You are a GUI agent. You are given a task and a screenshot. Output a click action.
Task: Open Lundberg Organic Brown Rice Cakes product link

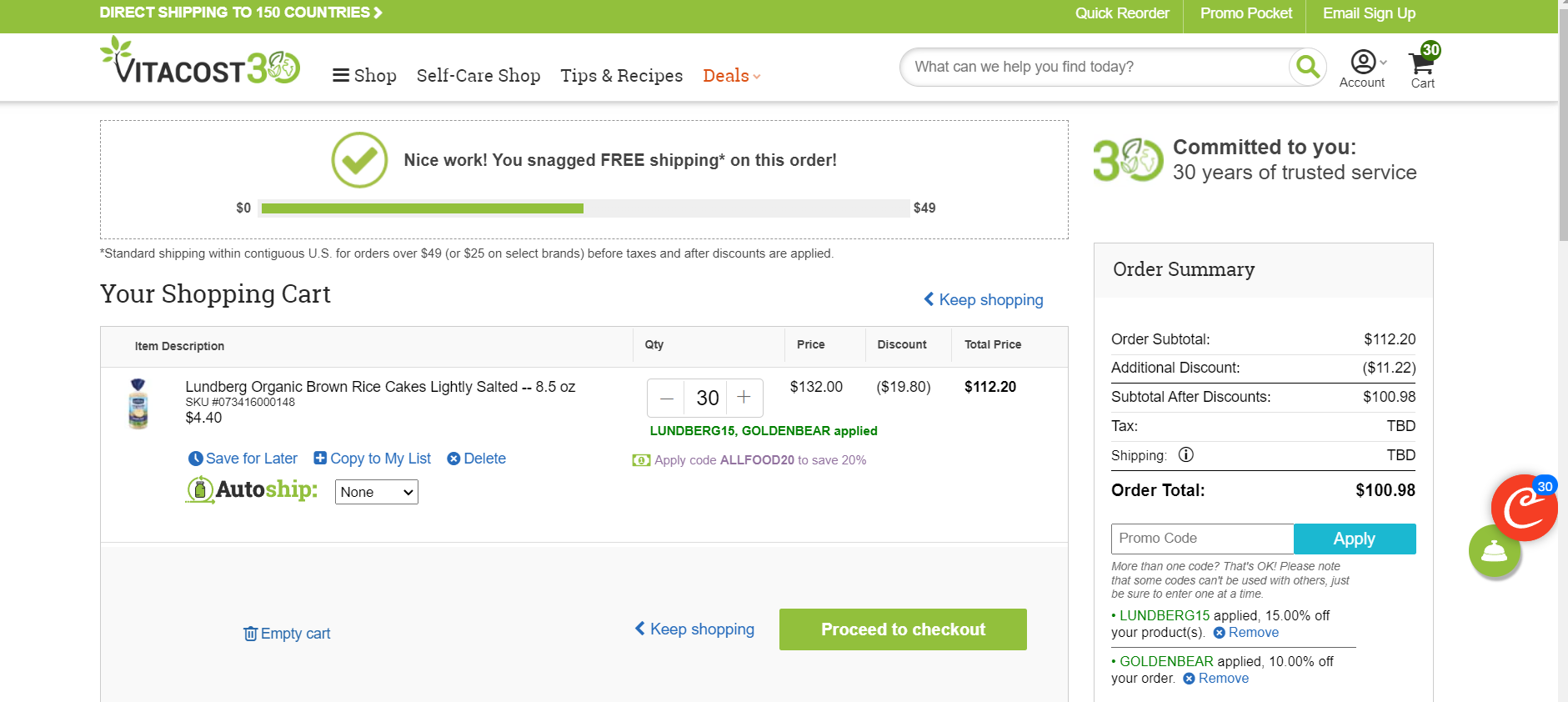coord(380,387)
